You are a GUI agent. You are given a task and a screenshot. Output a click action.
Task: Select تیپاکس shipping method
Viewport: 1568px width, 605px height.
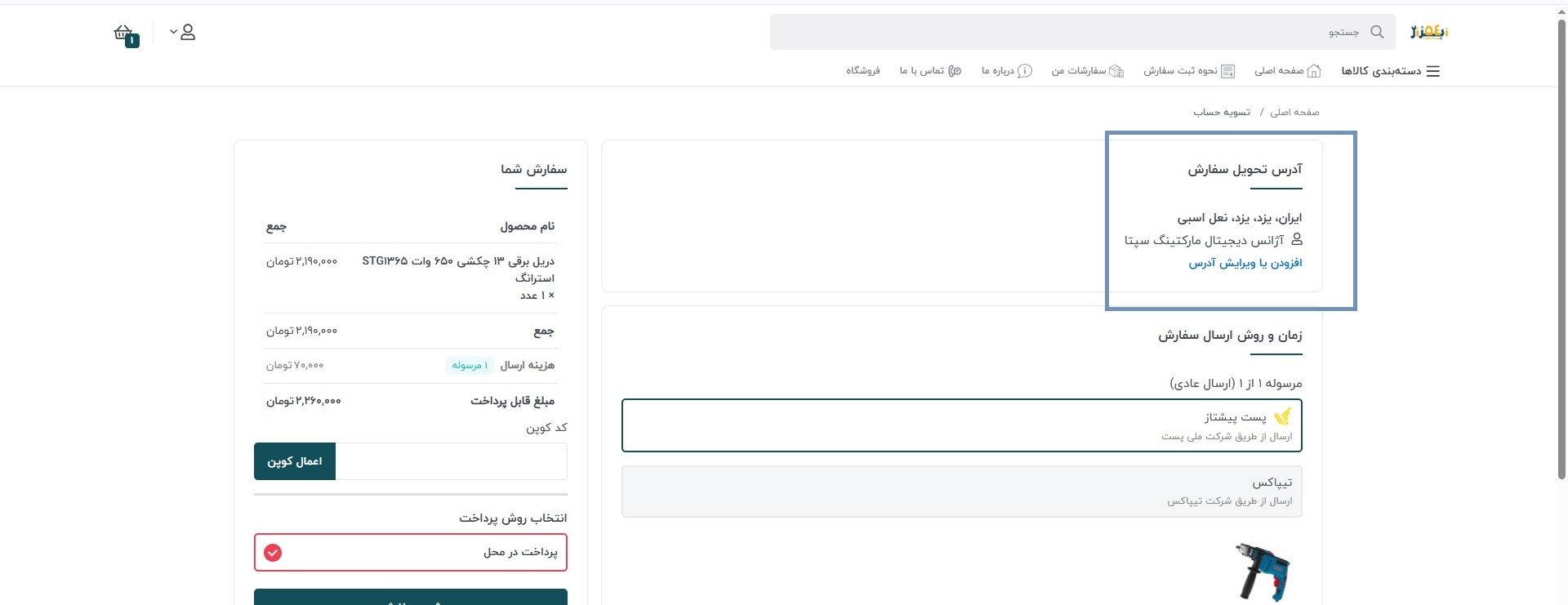click(961, 492)
